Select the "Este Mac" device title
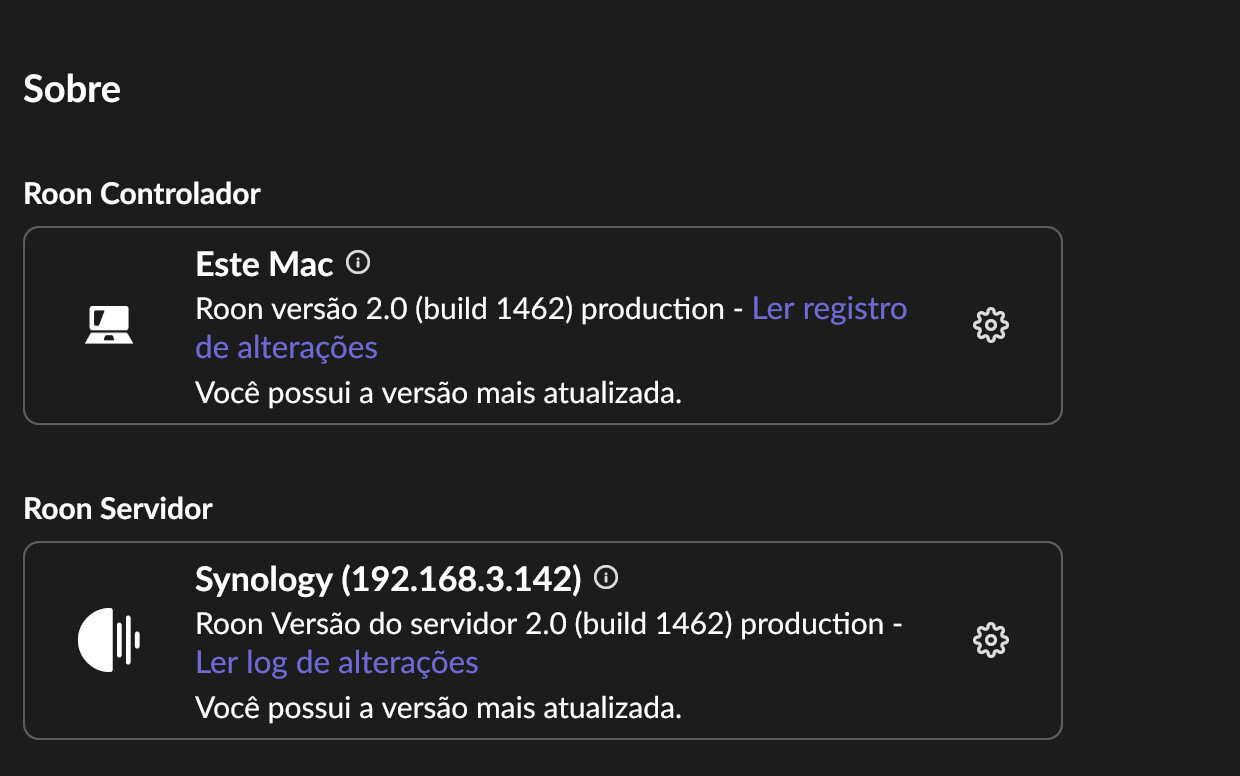 (265, 264)
